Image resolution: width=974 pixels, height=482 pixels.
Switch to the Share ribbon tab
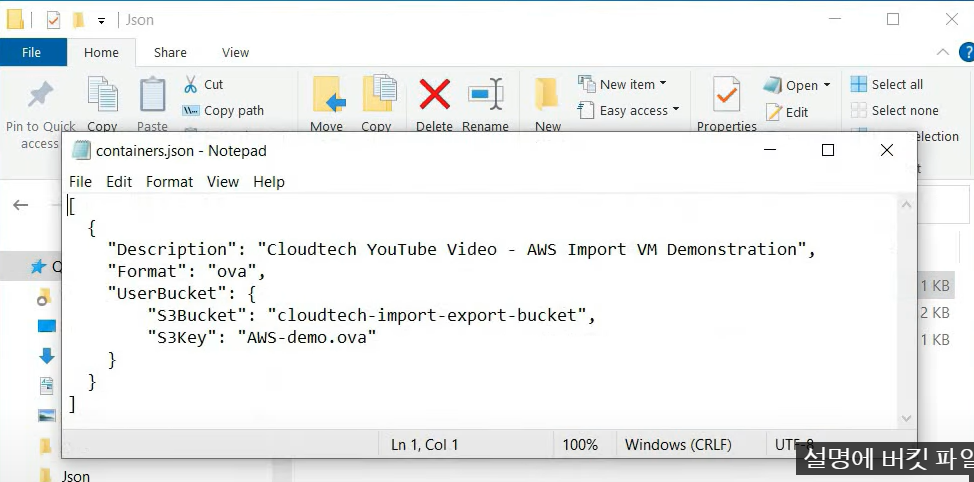tap(170, 52)
